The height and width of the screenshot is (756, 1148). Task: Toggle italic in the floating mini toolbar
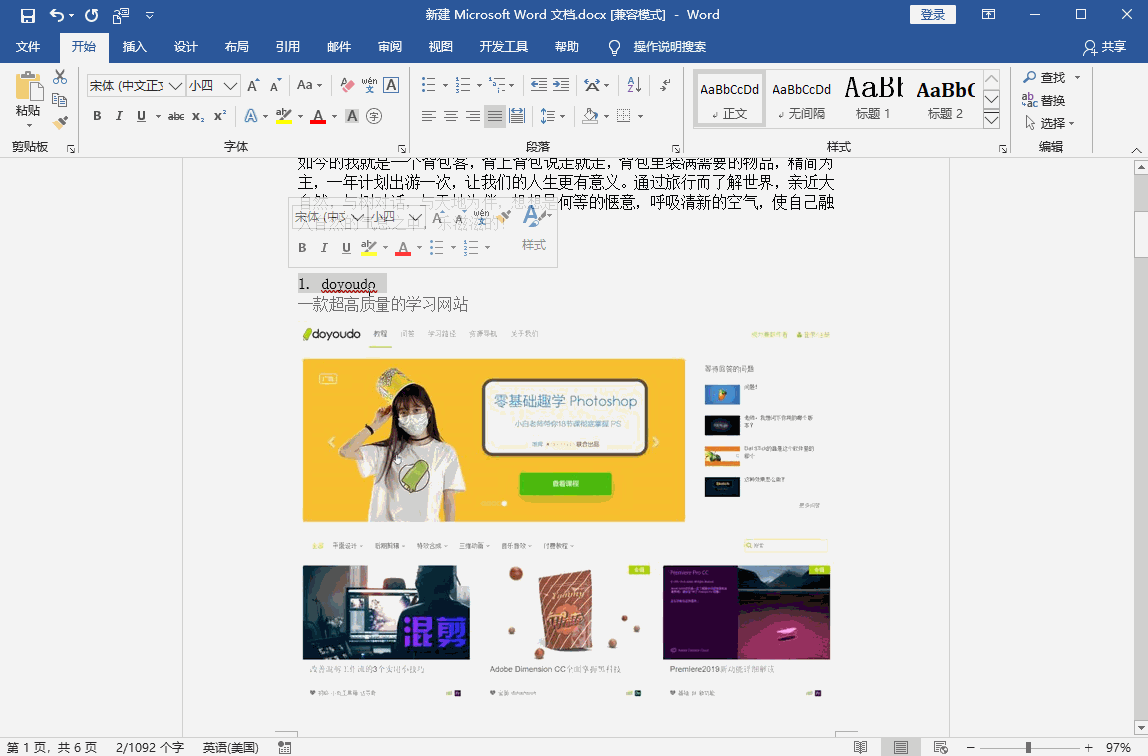coord(322,247)
